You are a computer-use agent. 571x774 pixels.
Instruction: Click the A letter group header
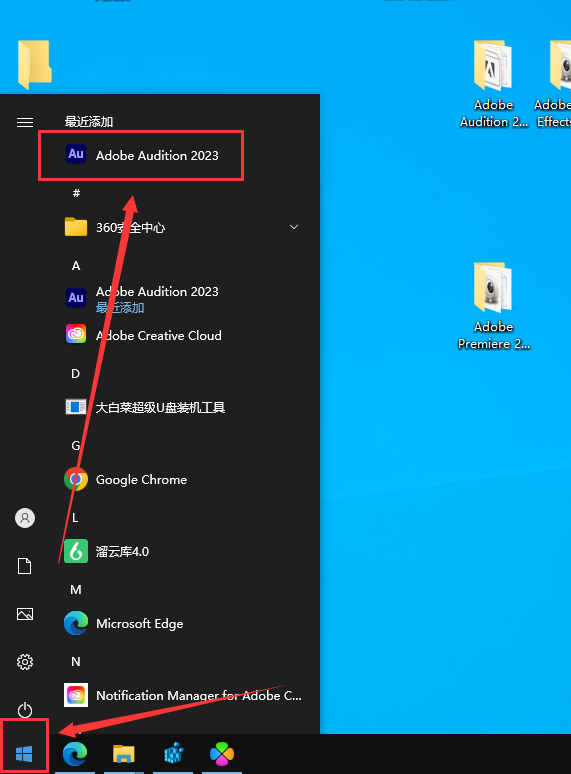coord(76,266)
